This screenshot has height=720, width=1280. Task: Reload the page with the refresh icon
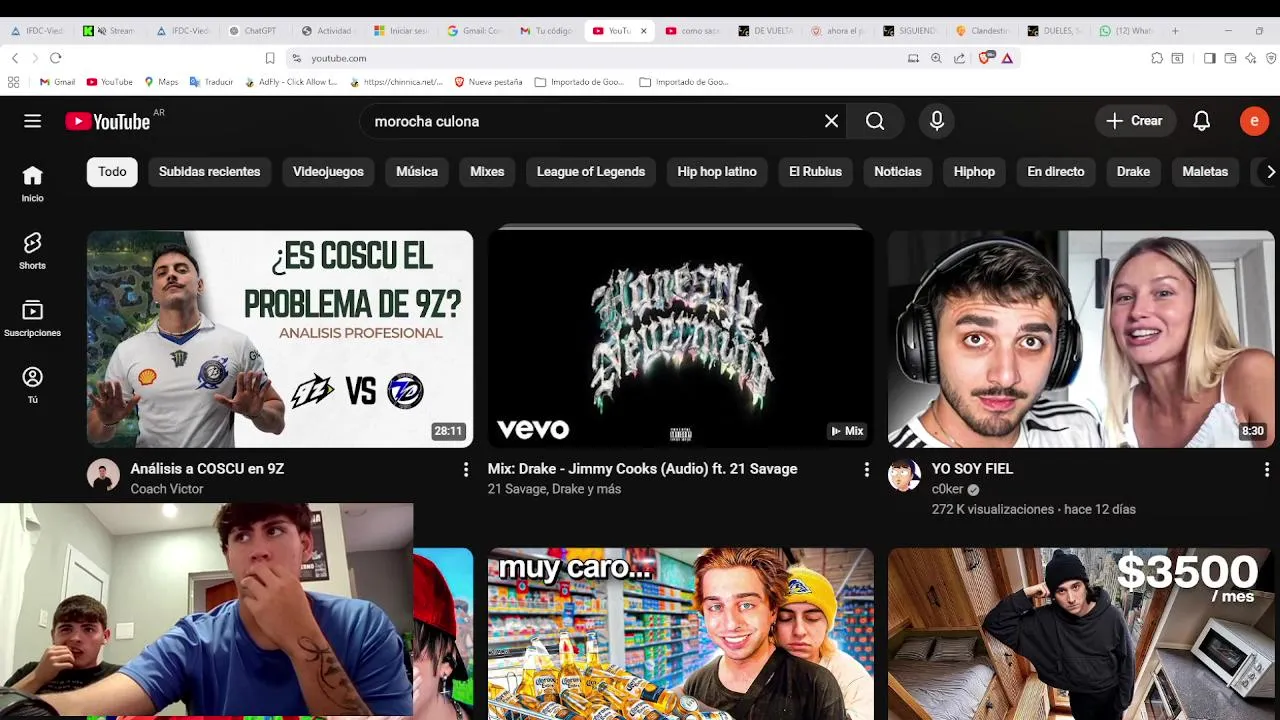pos(55,58)
